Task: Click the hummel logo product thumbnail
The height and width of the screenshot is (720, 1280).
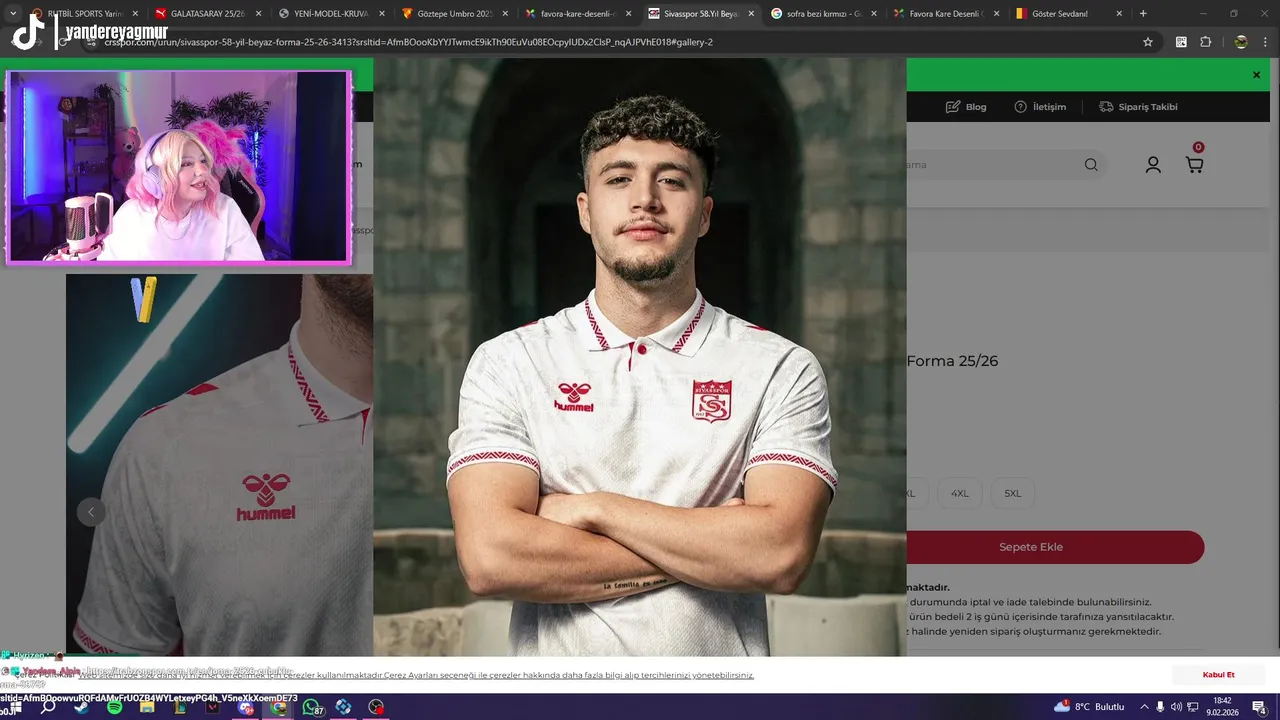Action: [219, 465]
